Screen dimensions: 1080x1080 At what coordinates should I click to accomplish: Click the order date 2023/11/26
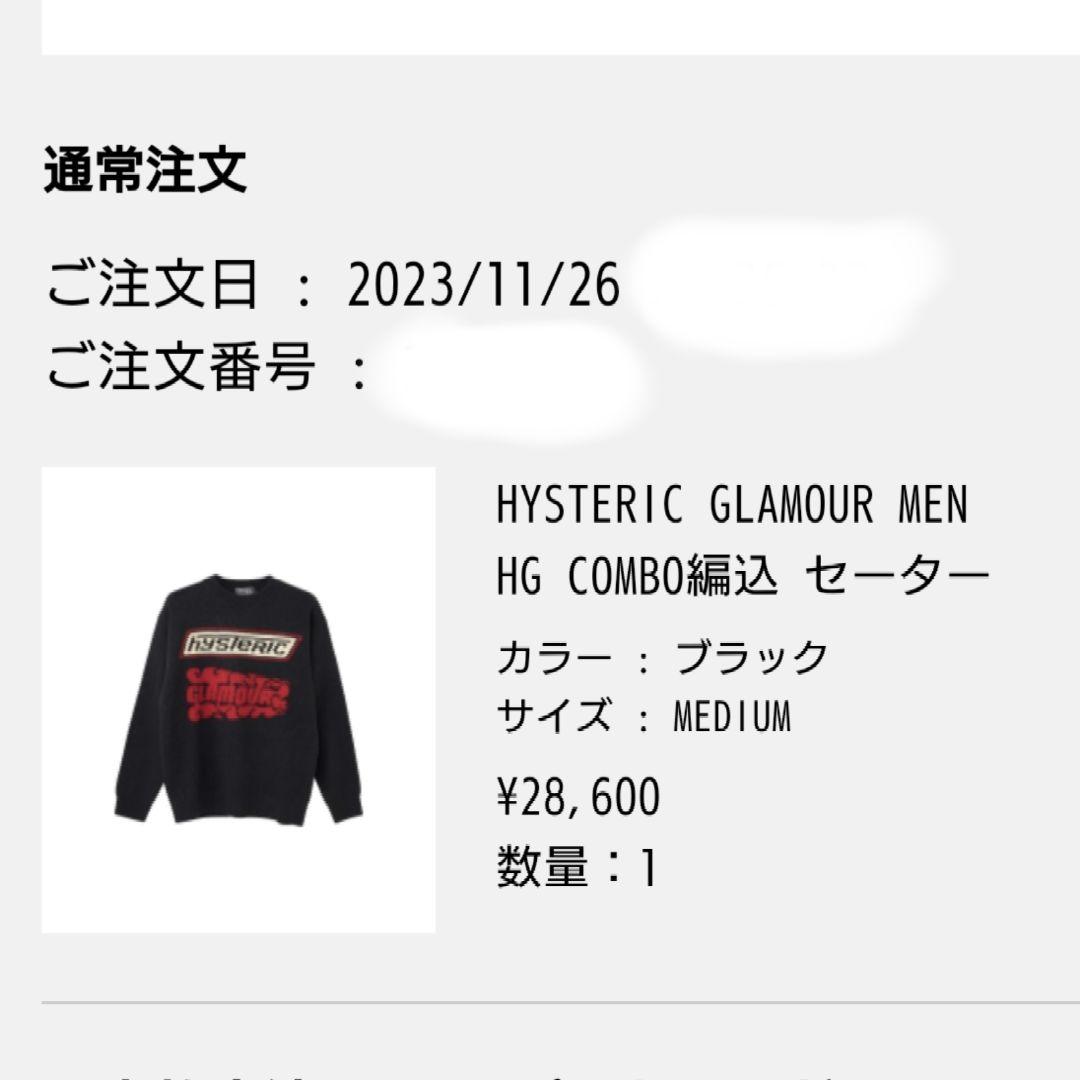(484, 285)
